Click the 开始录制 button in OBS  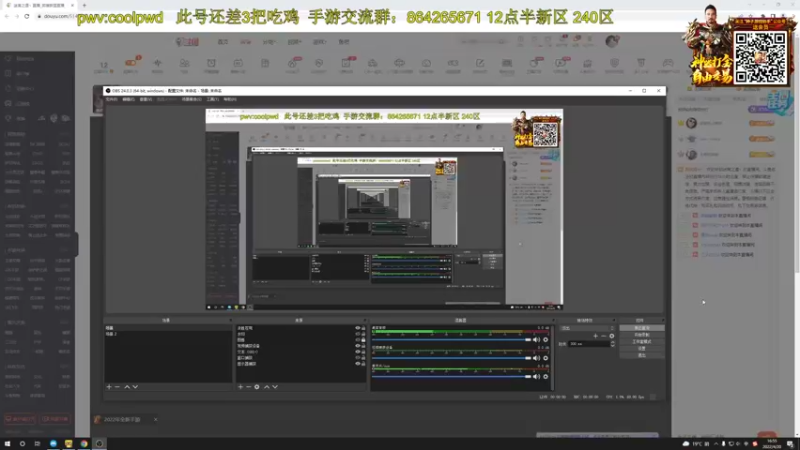pyautogui.click(x=642, y=335)
